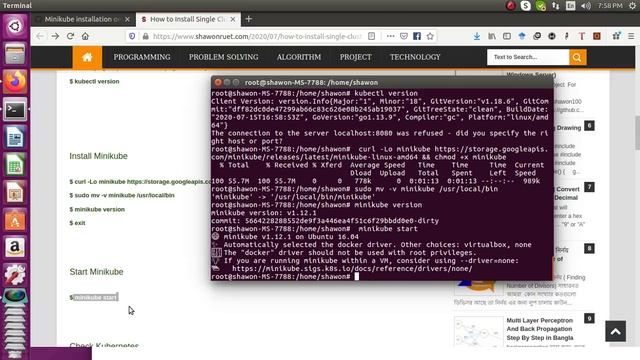This screenshot has width=640, height=360.
Task: Open System Settings from dock
Action: [x=15, y=275]
